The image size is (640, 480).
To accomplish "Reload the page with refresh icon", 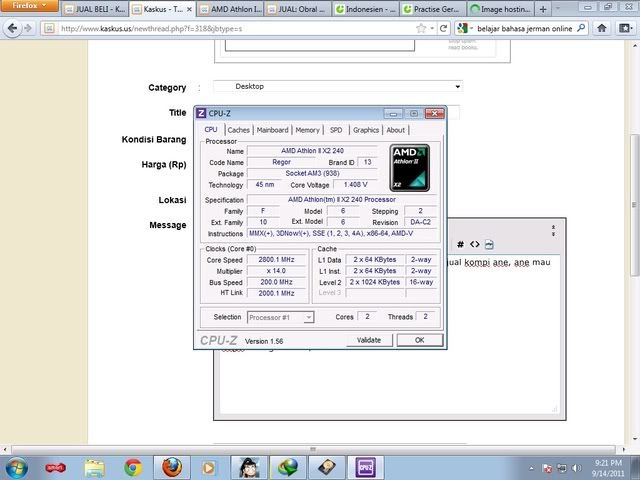I will [x=444, y=28].
